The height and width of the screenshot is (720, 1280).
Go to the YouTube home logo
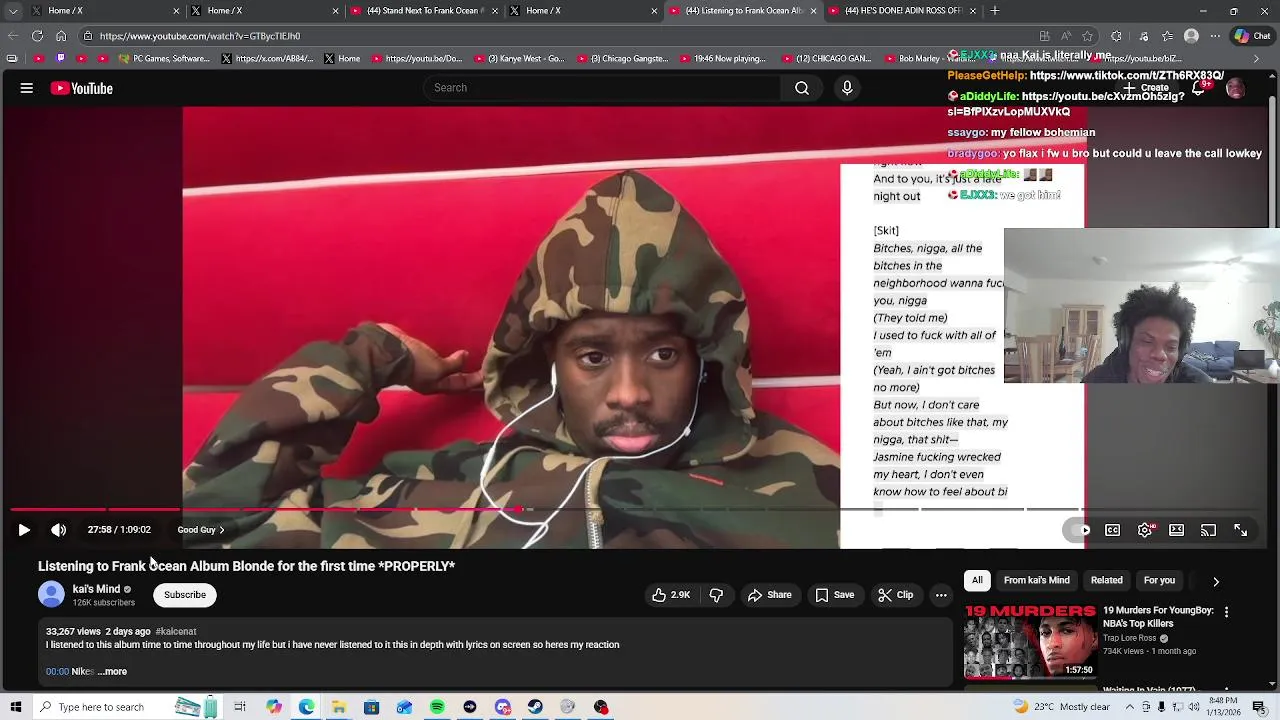coord(82,88)
